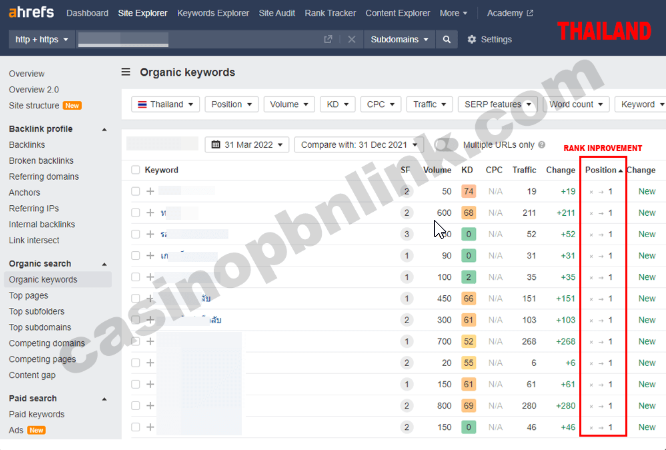Click the help icon beside Multiple URLs only
The width and height of the screenshot is (666, 450).
click(542, 144)
